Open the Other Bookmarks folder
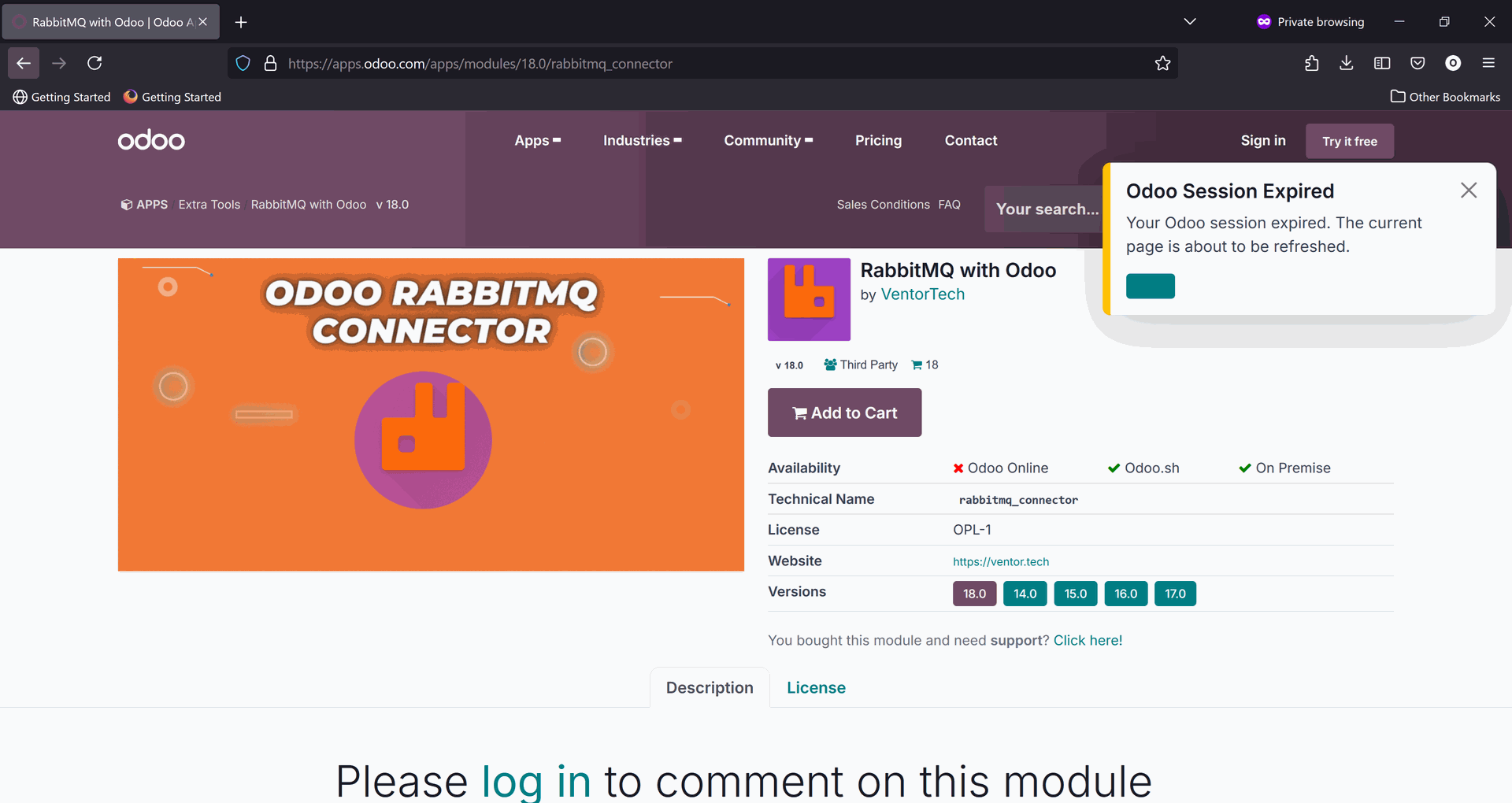This screenshot has width=1512, height=803. (1445, 97)
